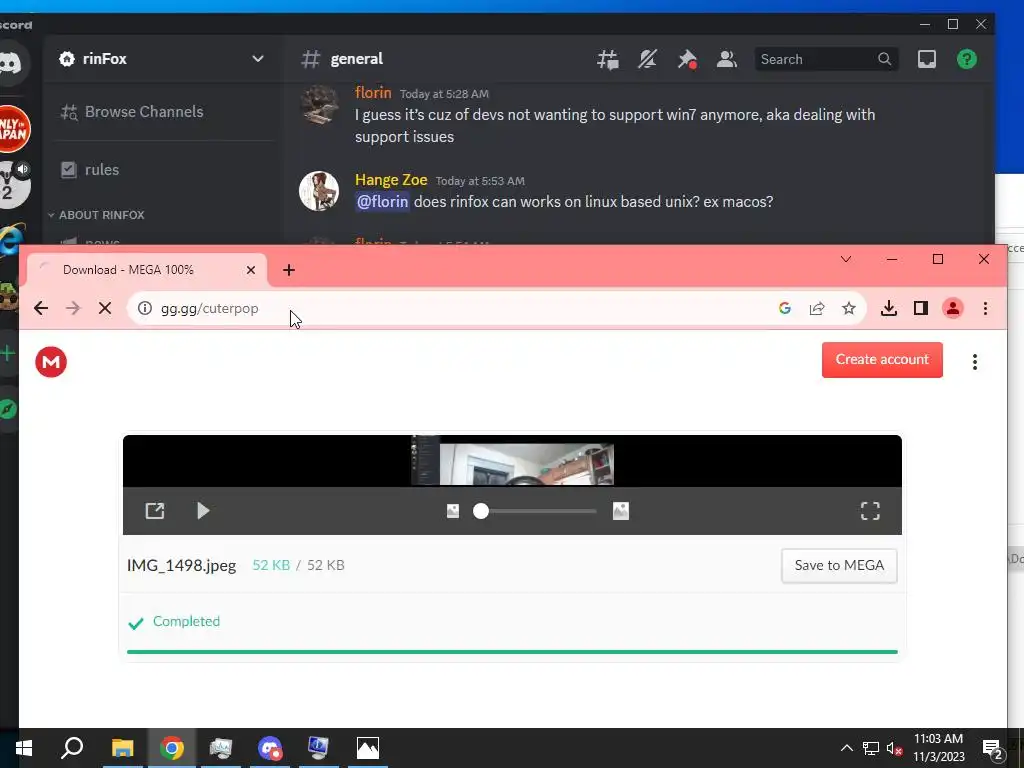Click the Discord search field
The image size is (1024, 768).
(x=826, y=59)
